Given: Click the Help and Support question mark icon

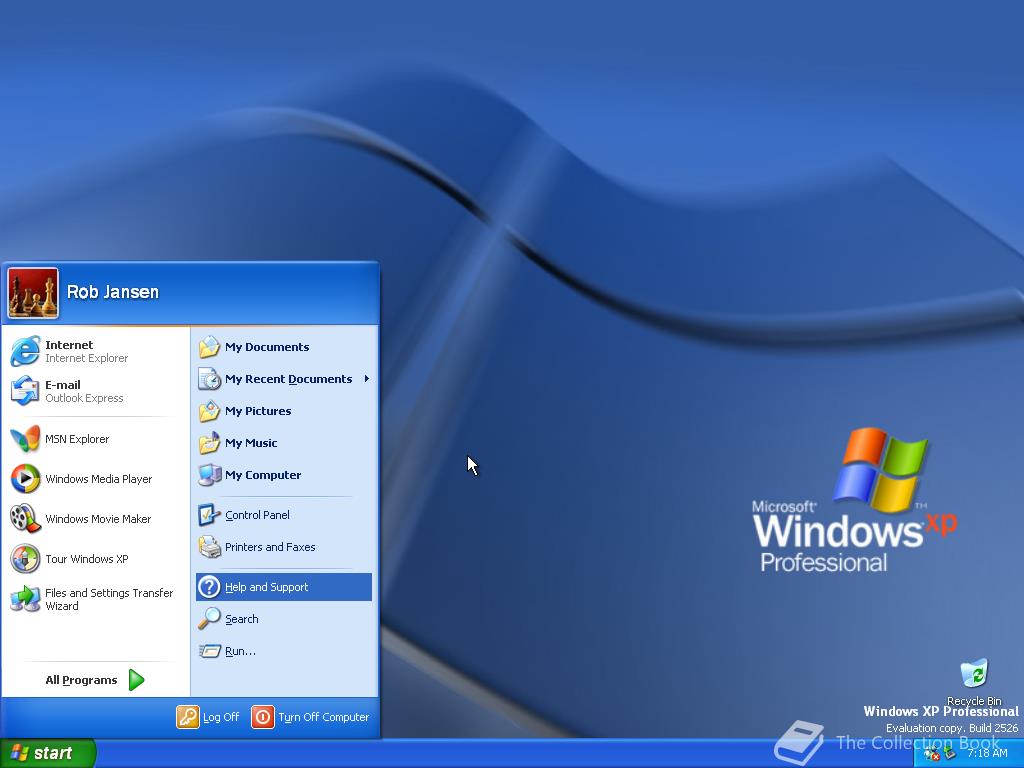Looking at the screenshot, I should coord(209,586).
